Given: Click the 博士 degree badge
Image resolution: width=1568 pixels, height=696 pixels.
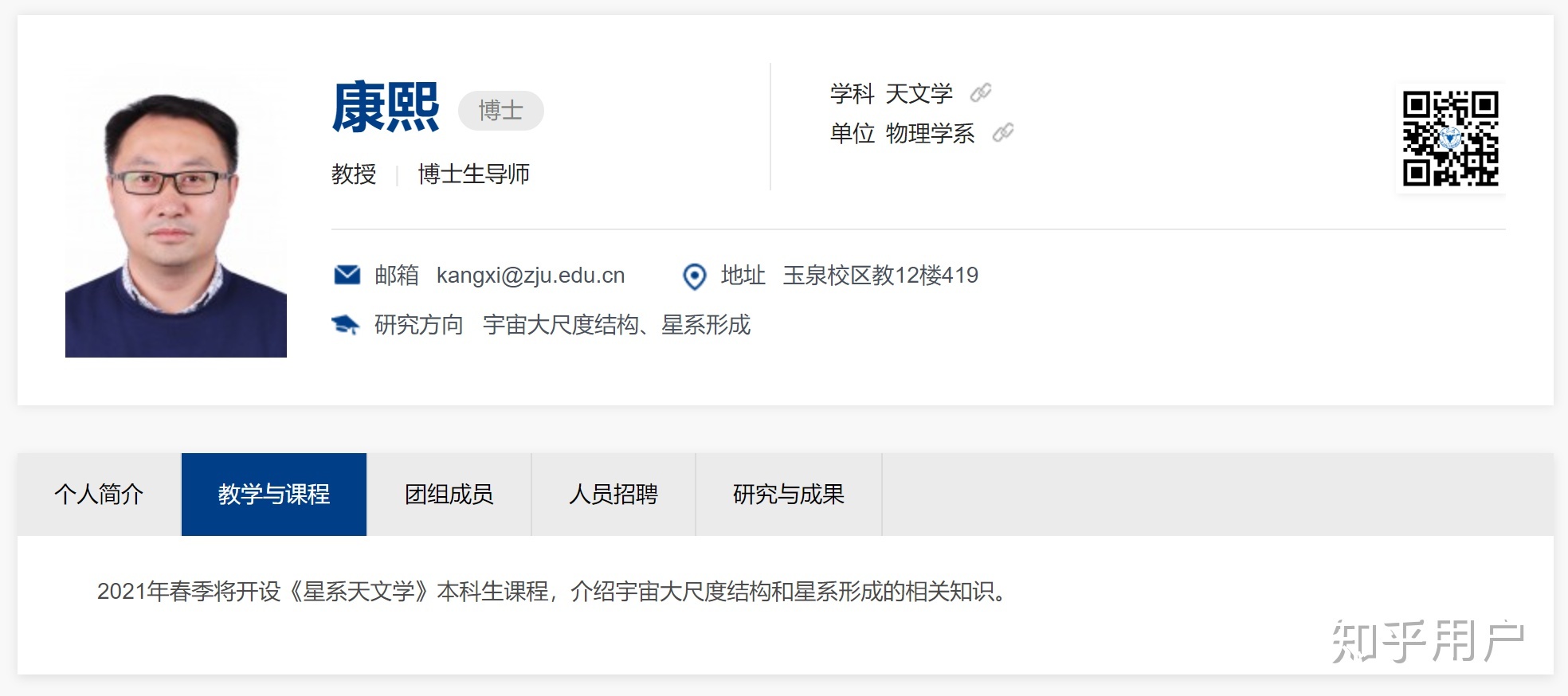Looking at the screenshot, I should tap(500, 111).
